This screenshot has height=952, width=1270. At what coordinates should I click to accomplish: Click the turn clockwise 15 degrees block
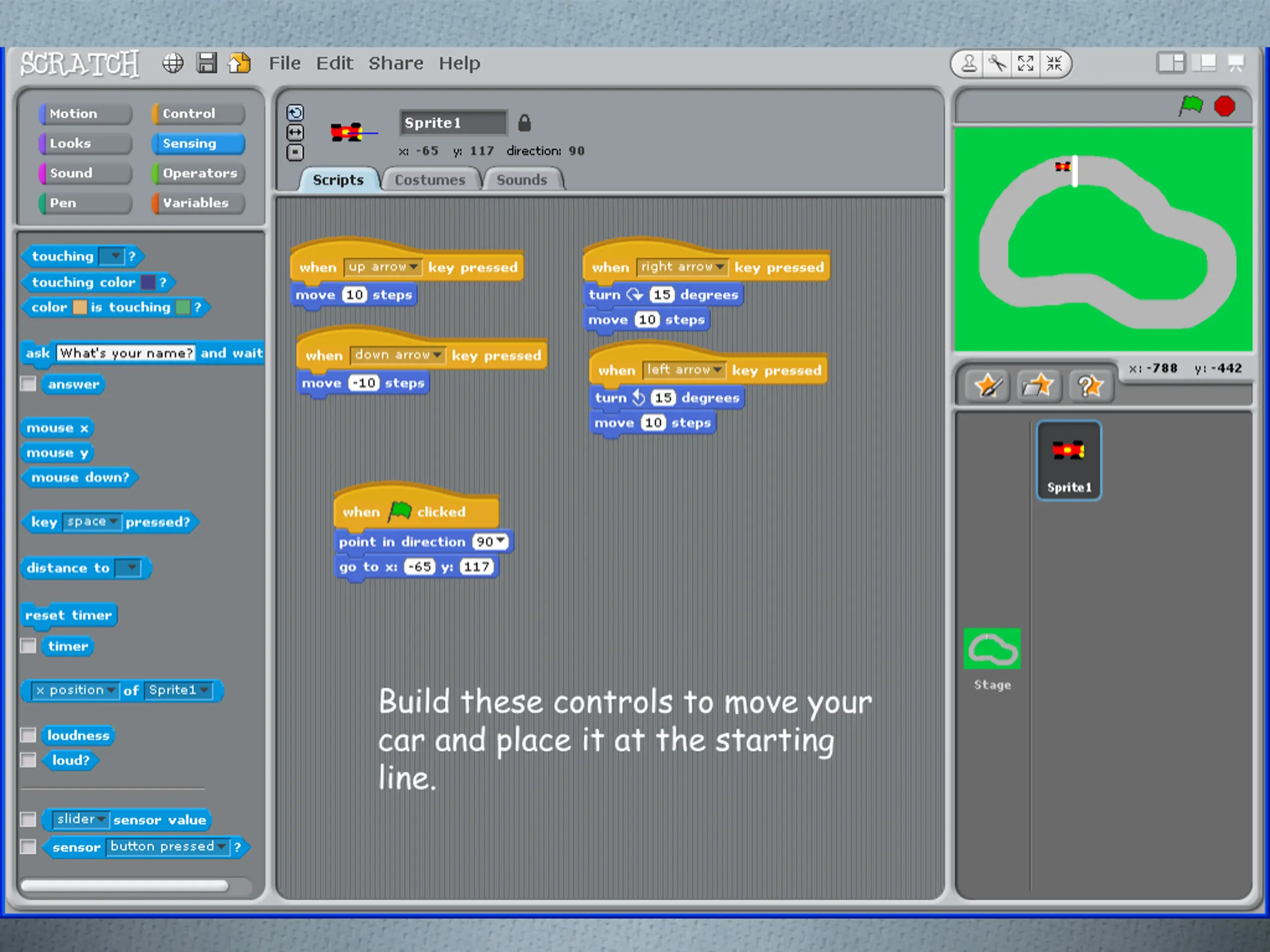click(x=663, y=295)
